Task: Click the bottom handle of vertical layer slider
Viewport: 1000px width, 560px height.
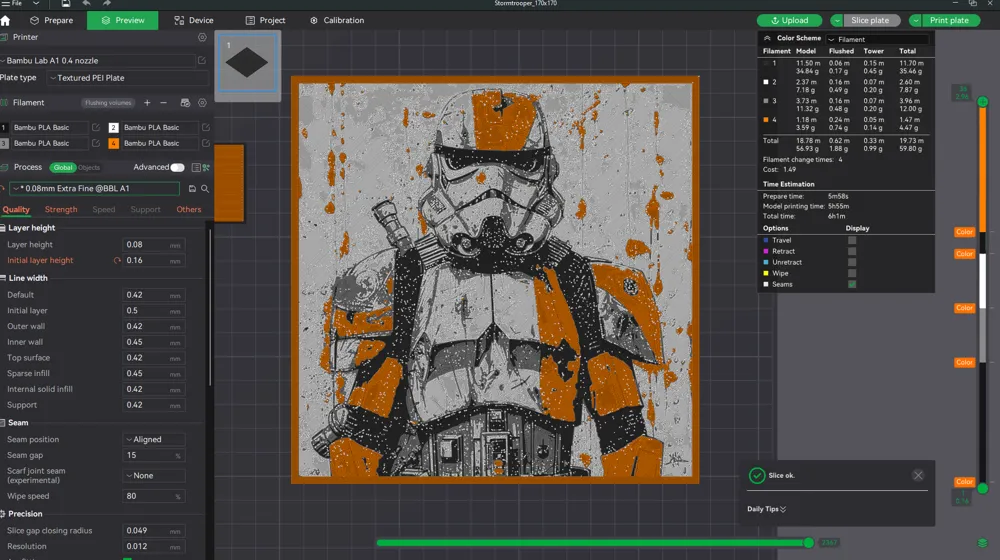Action: click(x=983, y=489)
